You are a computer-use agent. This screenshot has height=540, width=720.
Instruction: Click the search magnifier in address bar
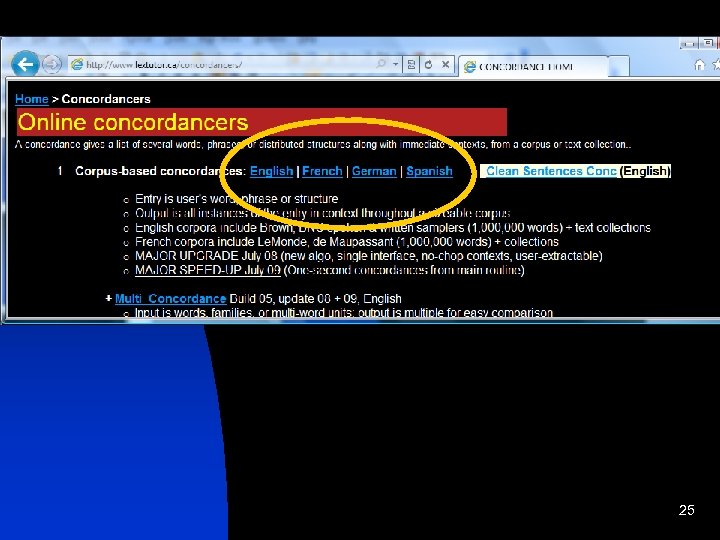(381, 64)
